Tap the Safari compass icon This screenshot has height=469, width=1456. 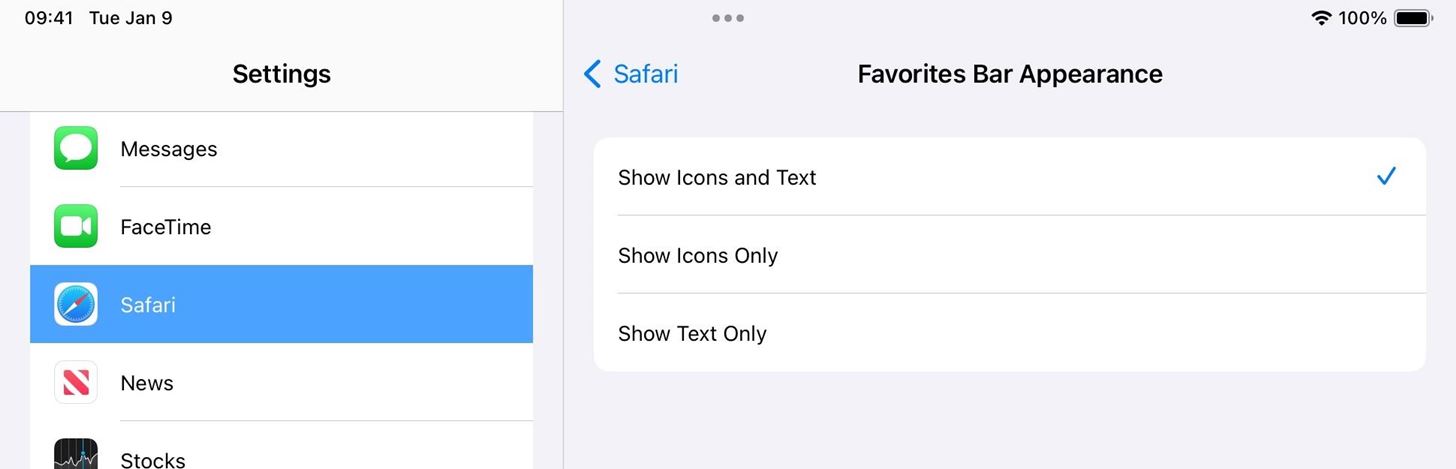[76, 304]
